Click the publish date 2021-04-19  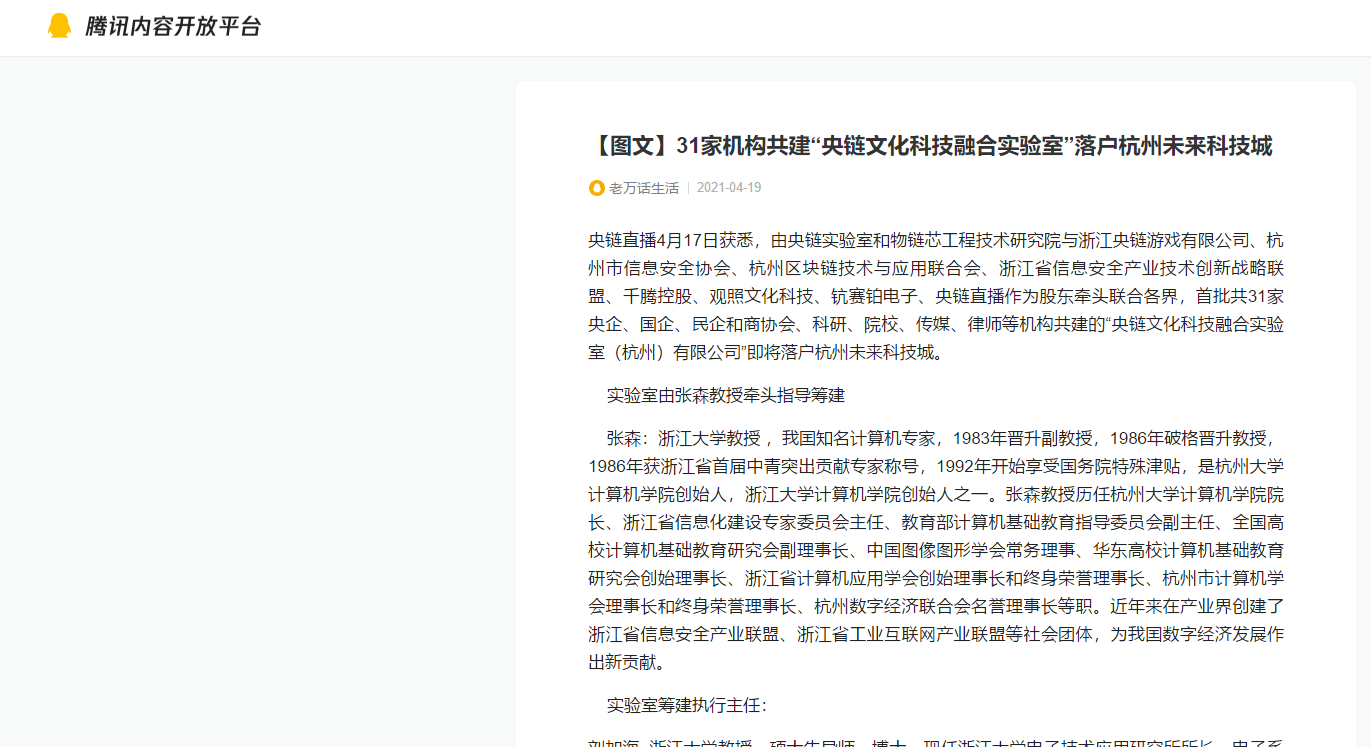[729, 188]
